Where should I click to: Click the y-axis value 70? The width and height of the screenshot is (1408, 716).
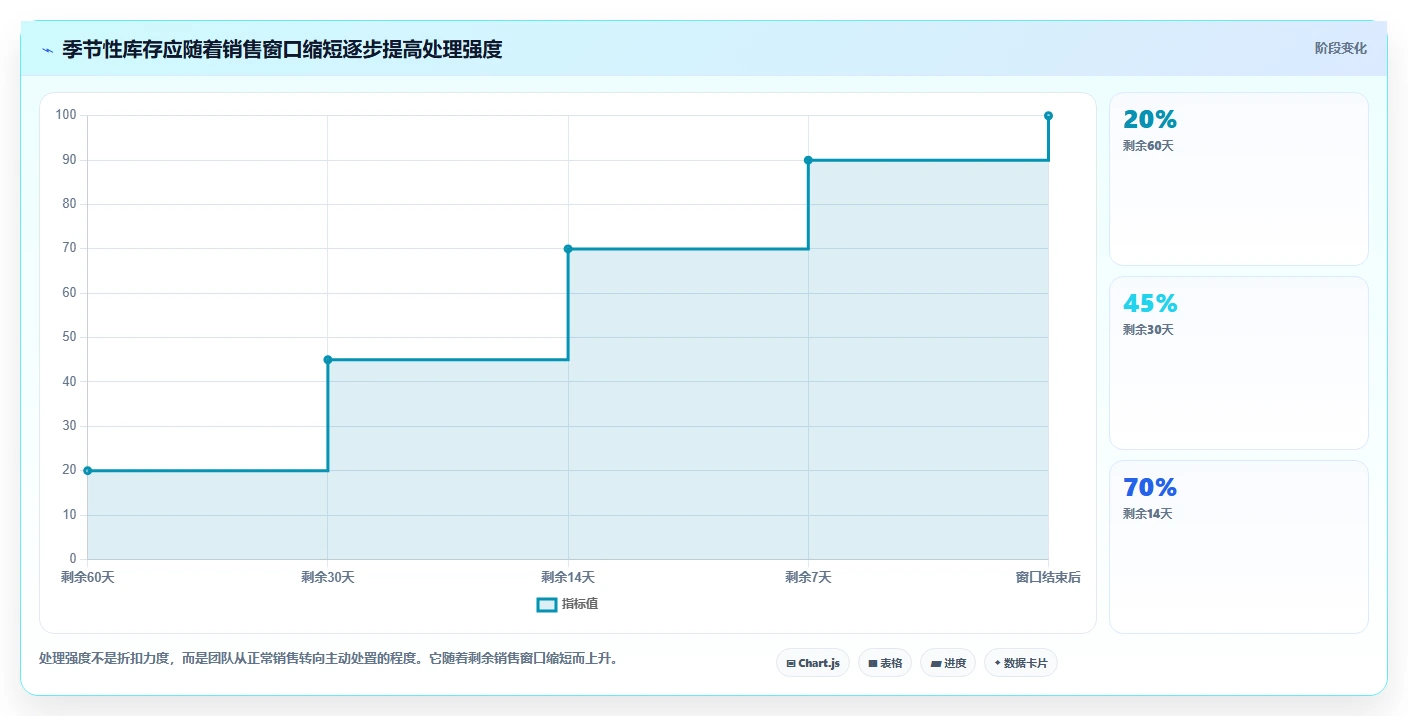(x=69, y=248)
